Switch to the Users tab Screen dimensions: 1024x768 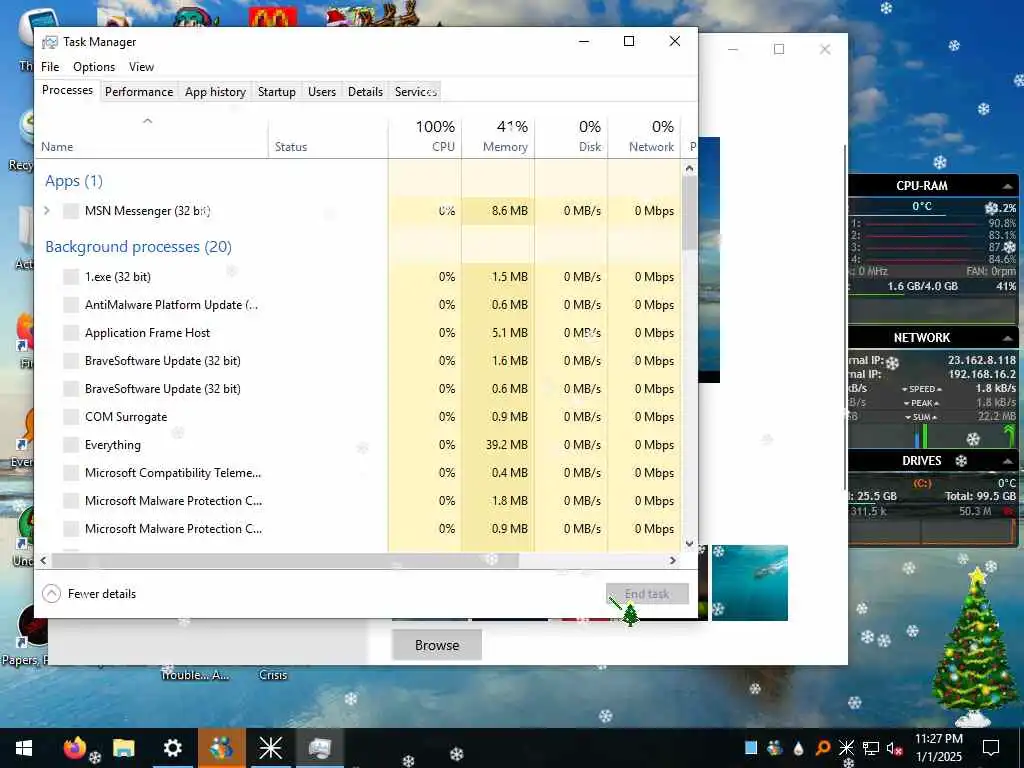322,92
